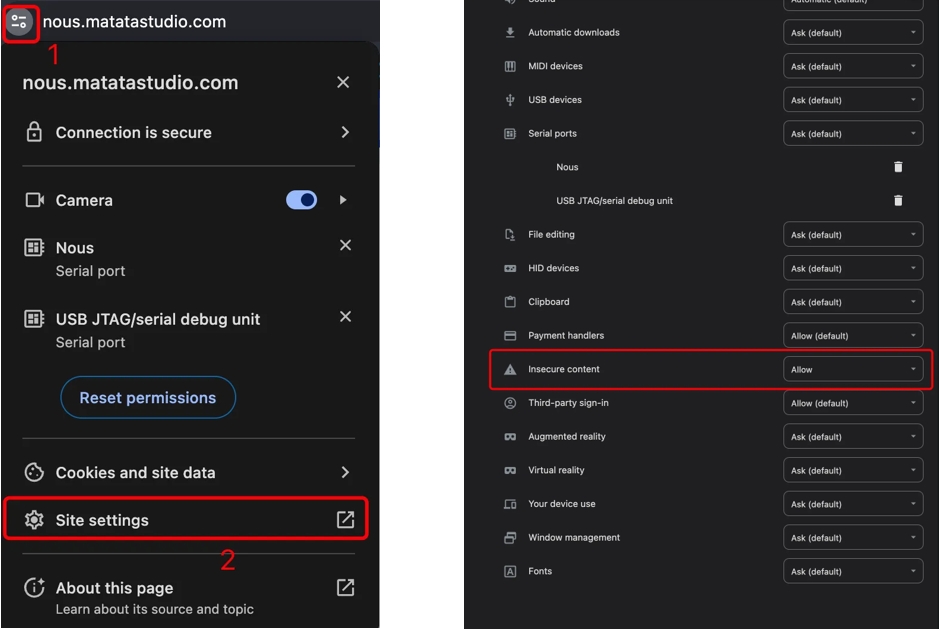939x629 pixels.
Task: Click USB JTAG/serial debug unit text in settings
Action: pyautogui.click(x=614, y=201)
